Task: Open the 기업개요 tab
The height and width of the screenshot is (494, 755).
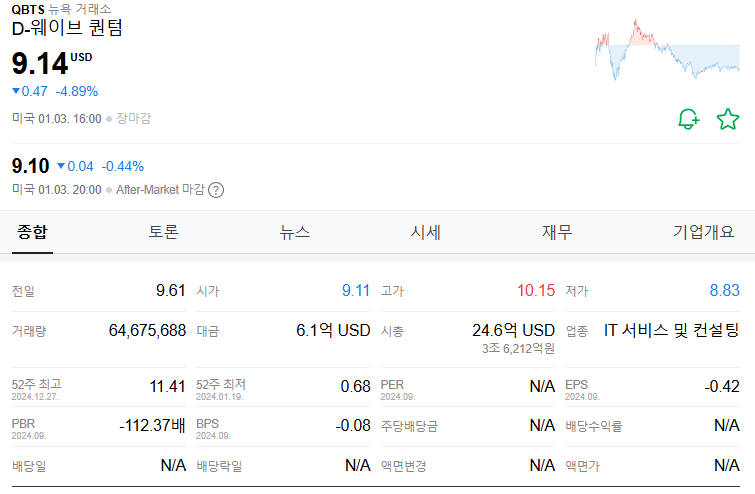Action: coord(703,232)
